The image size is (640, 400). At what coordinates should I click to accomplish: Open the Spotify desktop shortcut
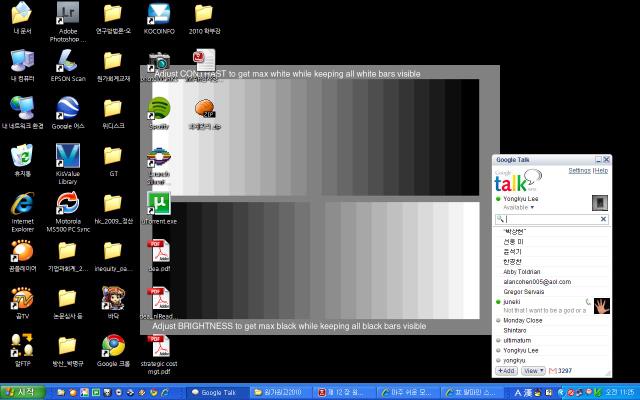[x=159, y=109]
